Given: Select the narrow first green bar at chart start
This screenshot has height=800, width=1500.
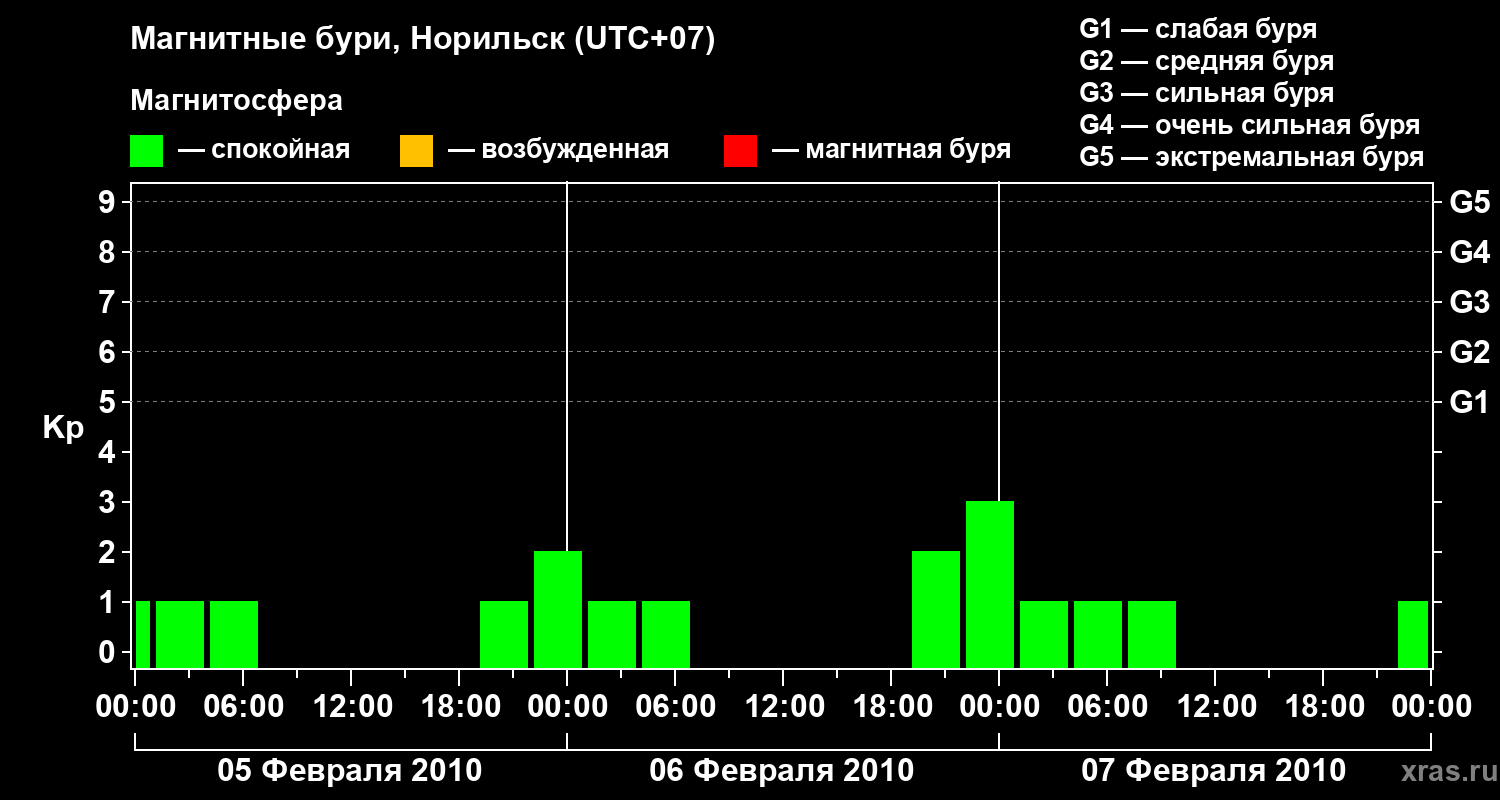Looking at the screenshot, I should click(x=143, y=634).
